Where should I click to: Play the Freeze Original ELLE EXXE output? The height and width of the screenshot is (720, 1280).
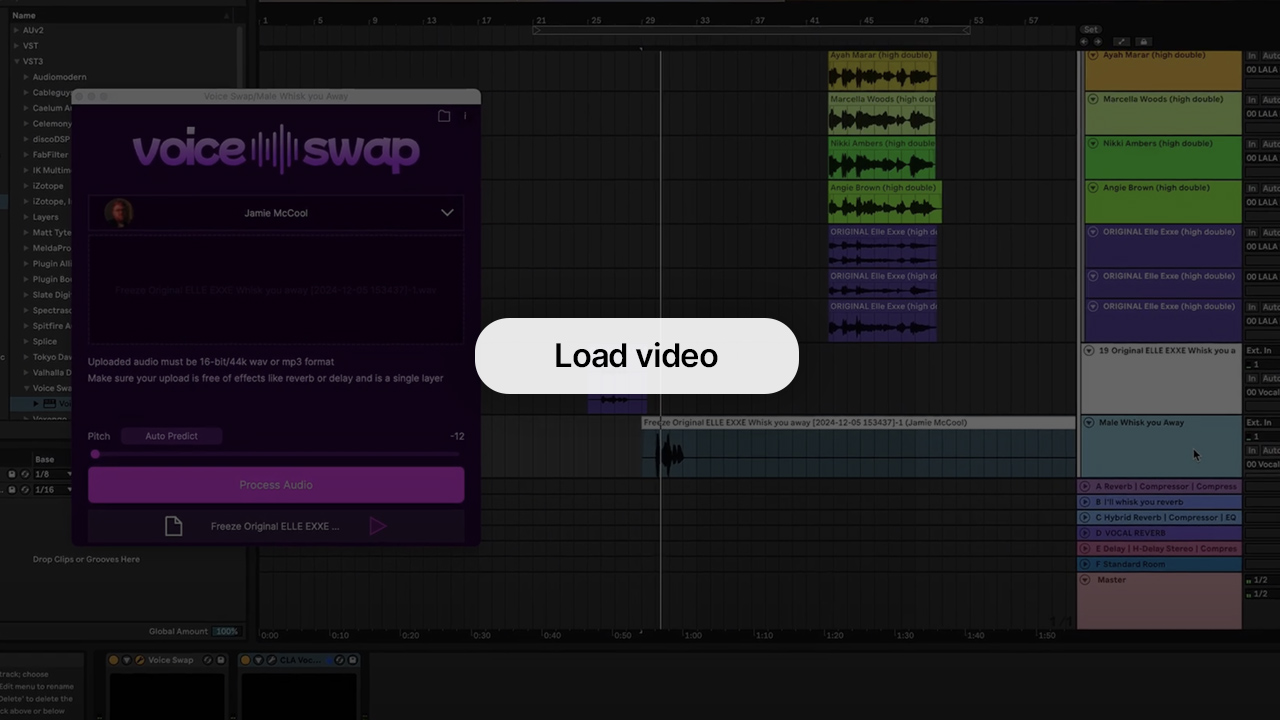[377, 526]
